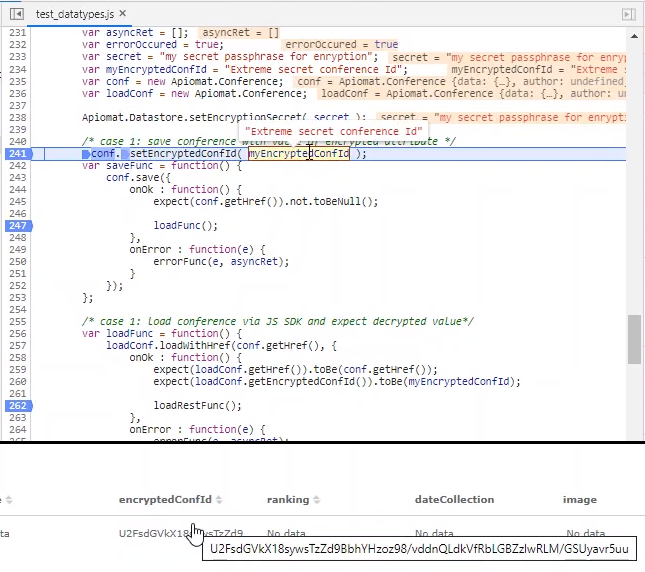The width and height of the screenshot is (645, 572).
Task: Click the inline value asyncRet = []
Action: pyautogui.click(x=241, y=32)
